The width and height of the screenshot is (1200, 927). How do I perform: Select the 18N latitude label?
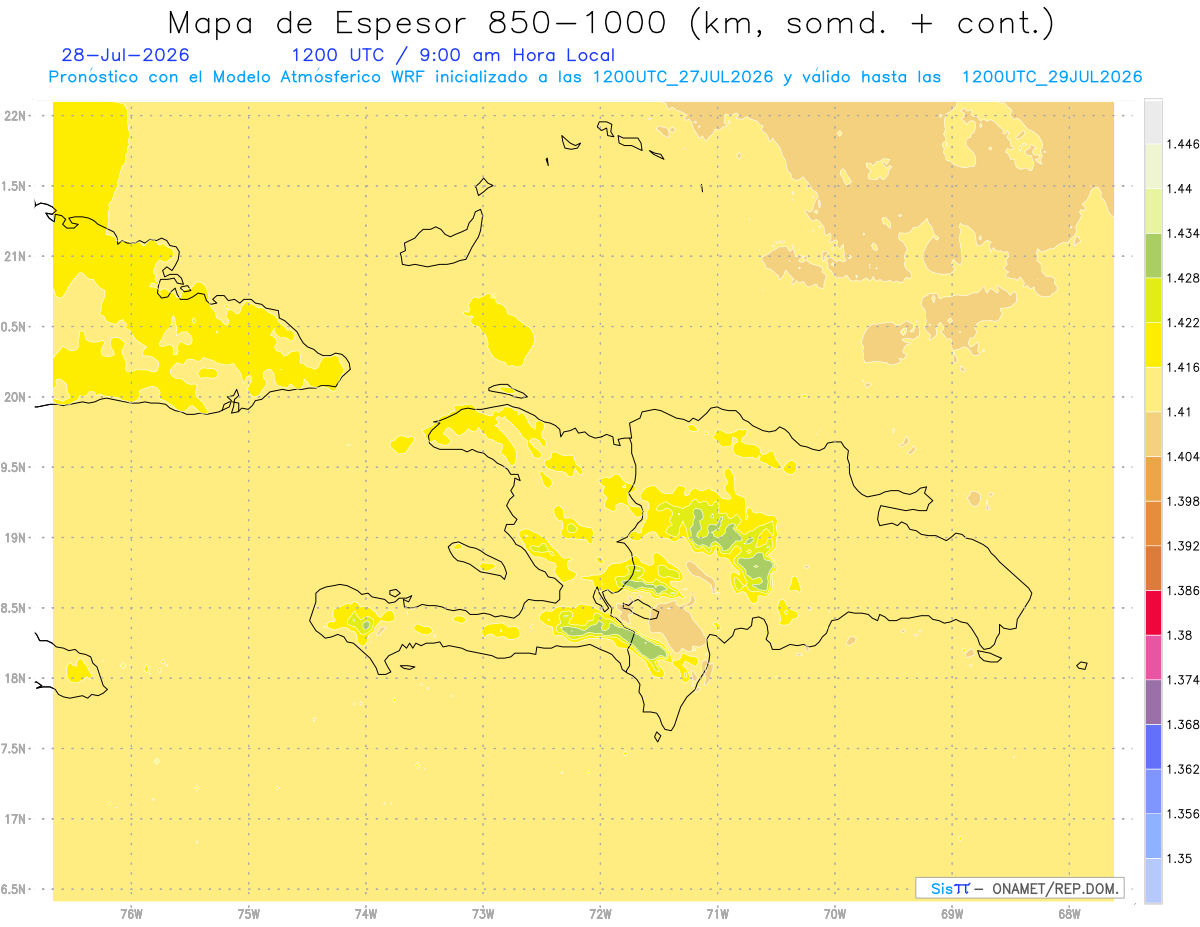click(17, 678)
